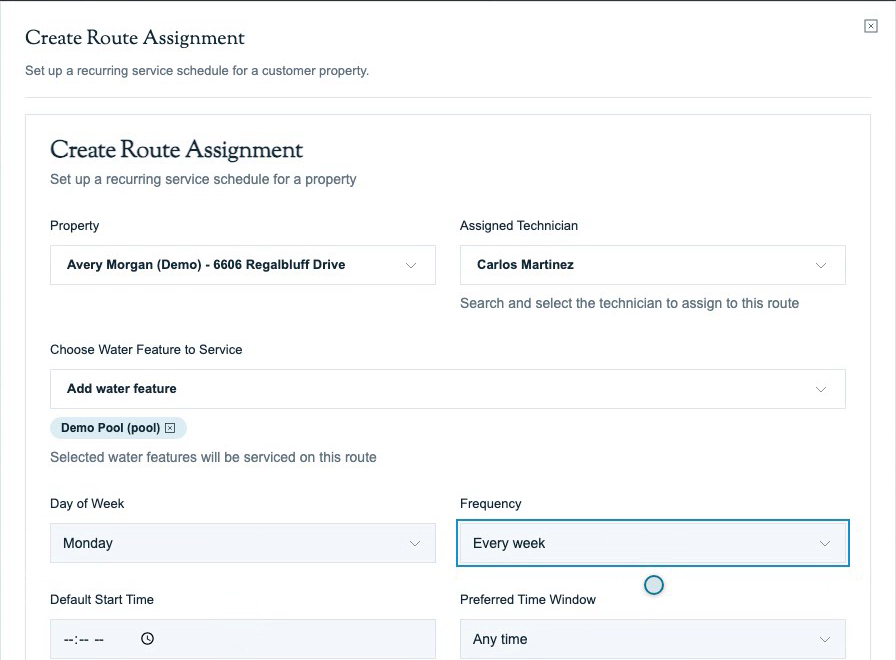The height and width of the screenshot is (660, 896).
Task: Click the Day of Week label
Action: point(87,503)
